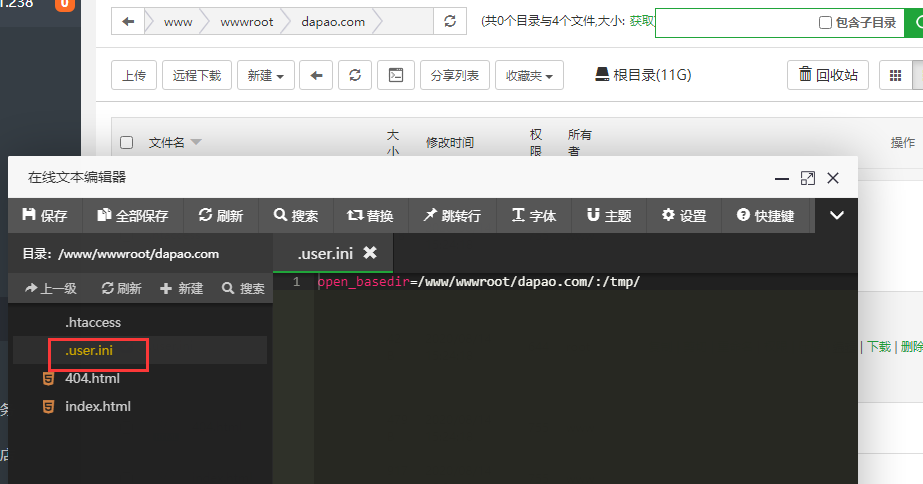The image size is (923, 484).
Task: Click sidebar 刷新 refresh button
Action: (x=121, y=288)
